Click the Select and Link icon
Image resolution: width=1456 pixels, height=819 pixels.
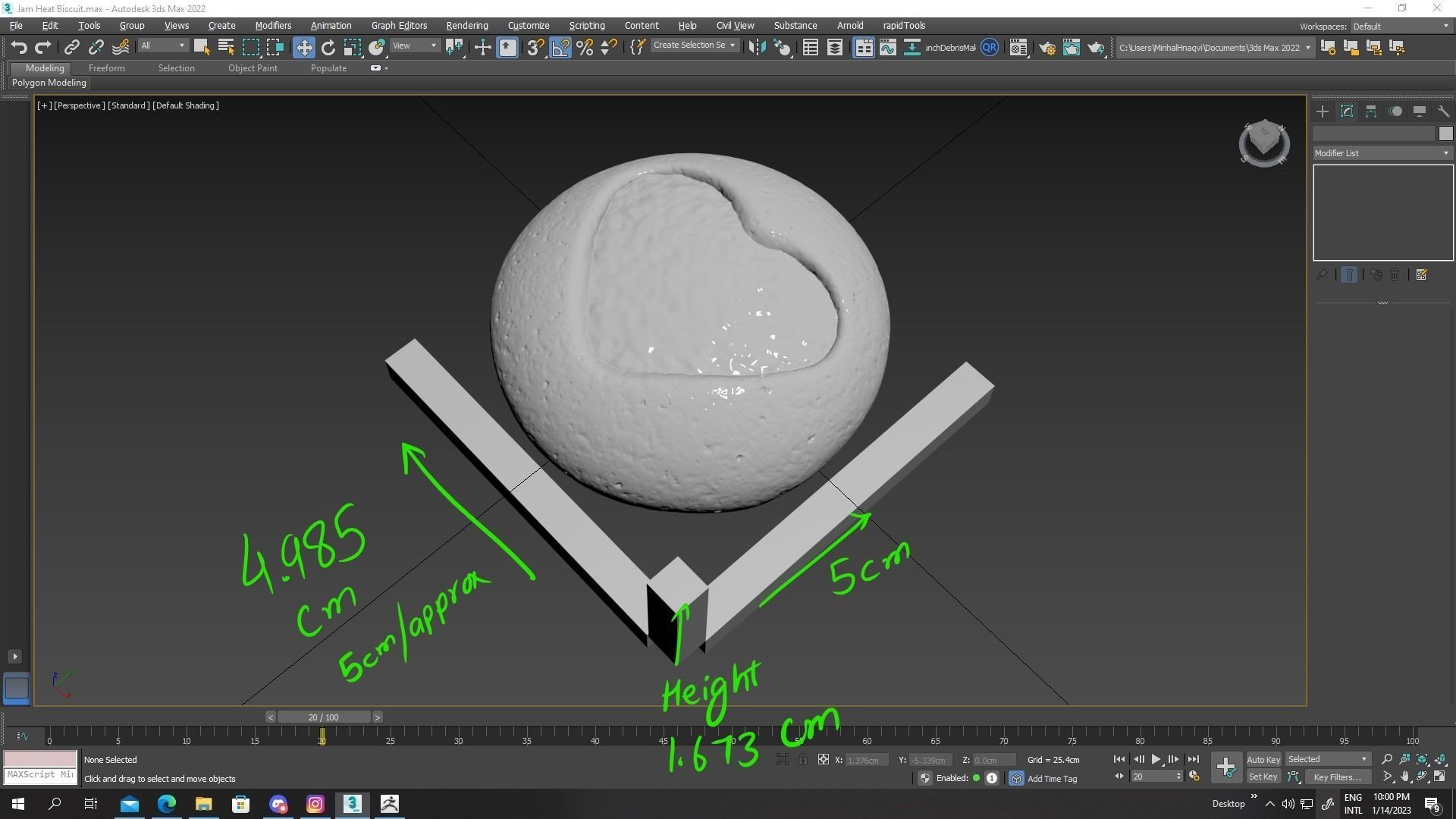[71, 47]
